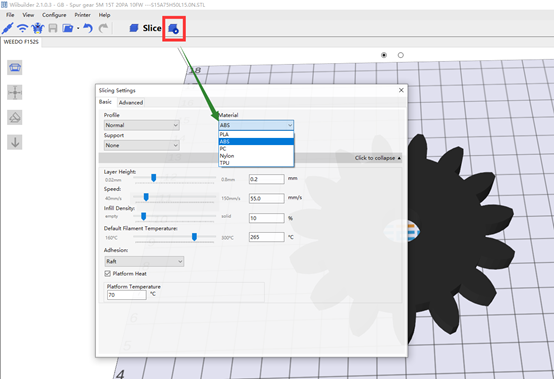Click the Layer Height slider handle
Image resolution: width=554 pixels, height=379 pixels.
[154, 178]
